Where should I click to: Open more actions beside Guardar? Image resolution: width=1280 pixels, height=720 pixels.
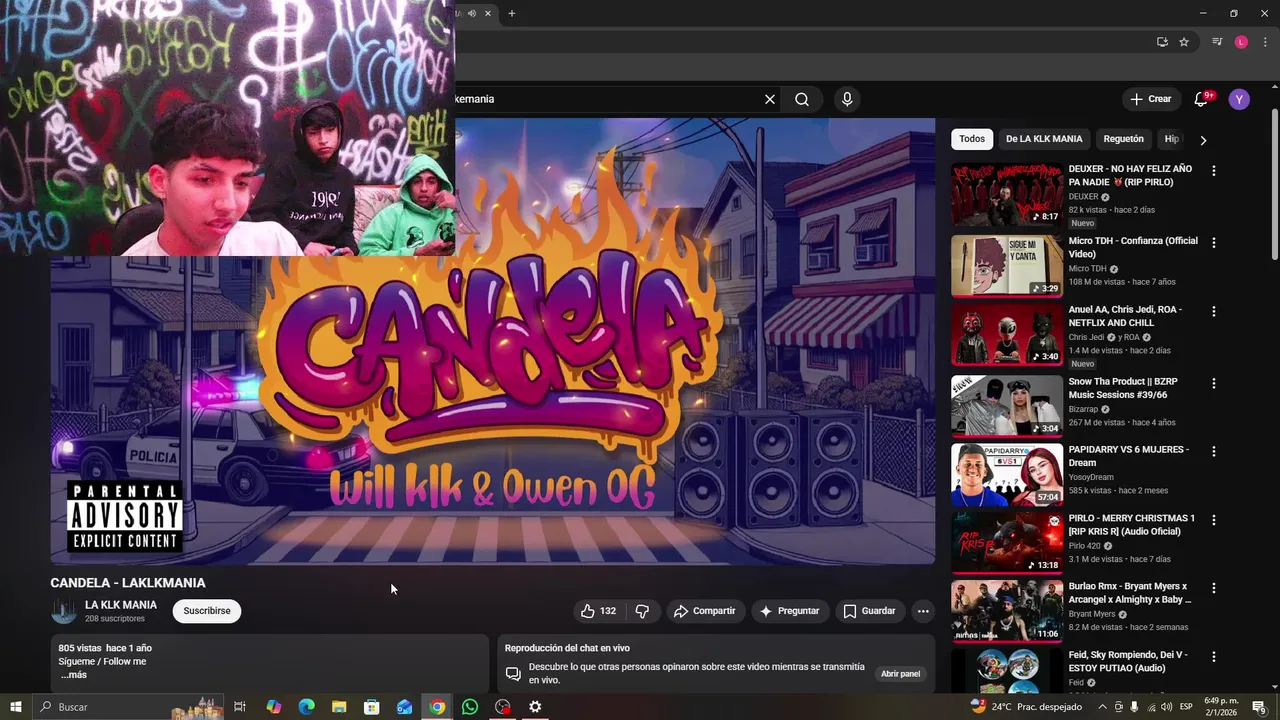click(x=923, y=611)
